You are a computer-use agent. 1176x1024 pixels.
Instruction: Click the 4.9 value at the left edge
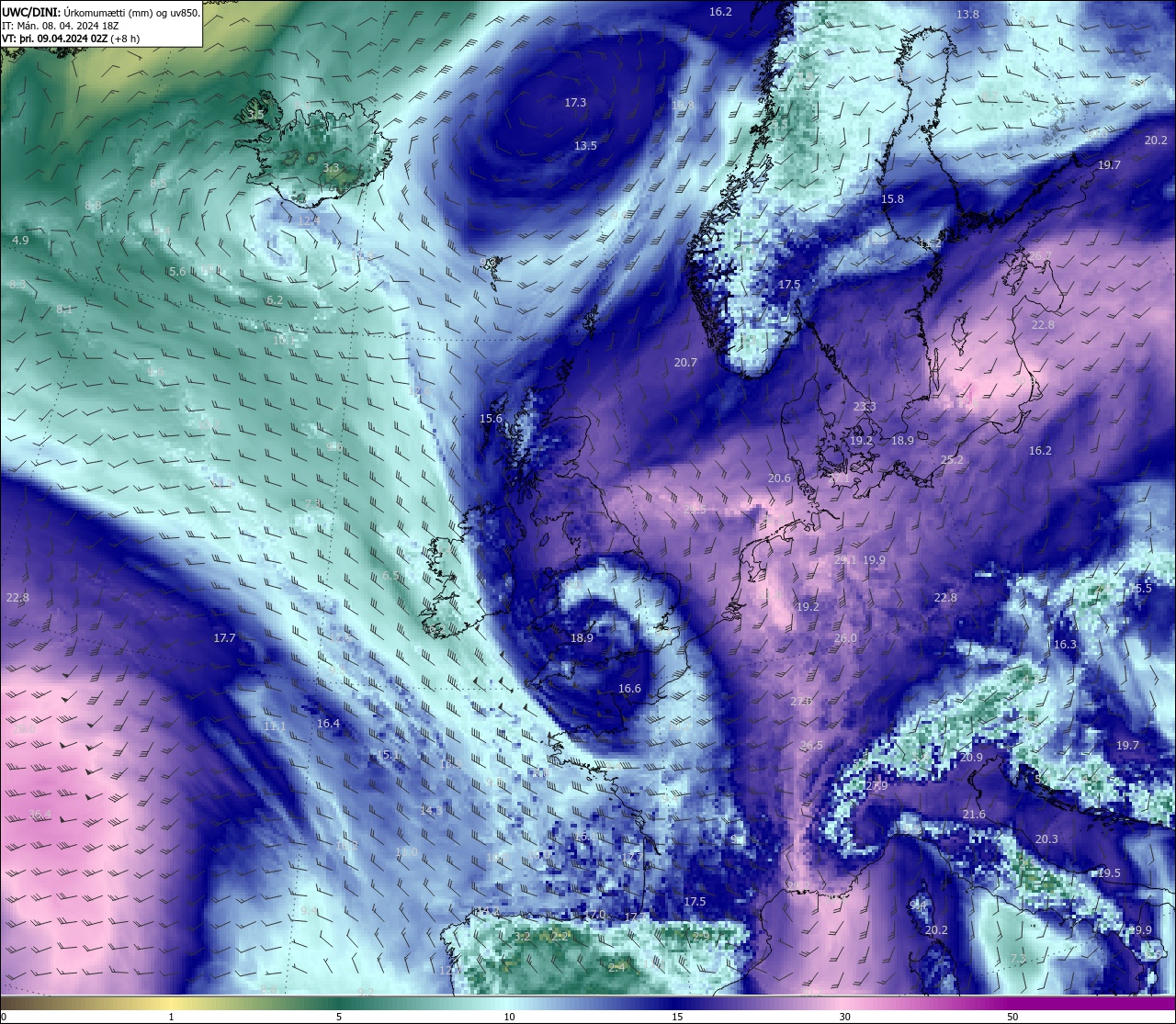(20, 240)
